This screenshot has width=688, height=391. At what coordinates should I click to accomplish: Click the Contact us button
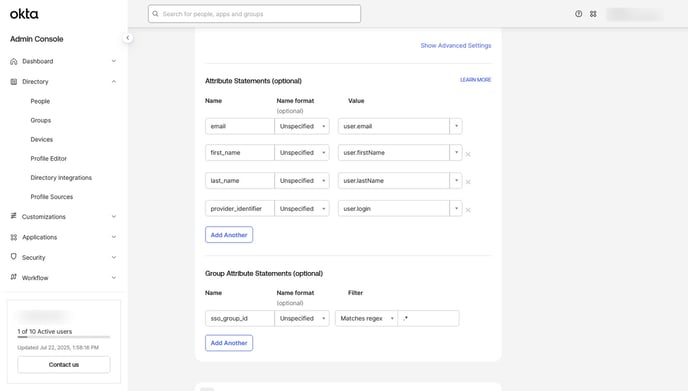tap(64, 365)
